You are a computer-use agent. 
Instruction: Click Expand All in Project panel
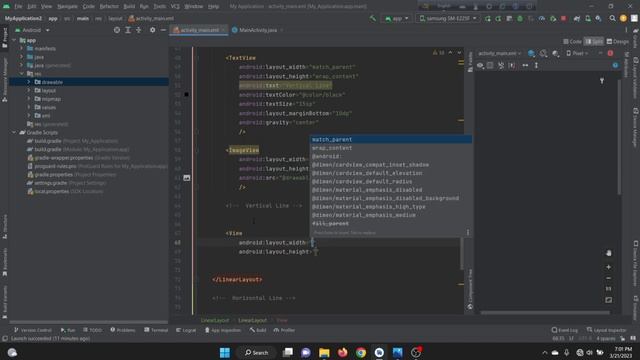click(x=128, y=30)
